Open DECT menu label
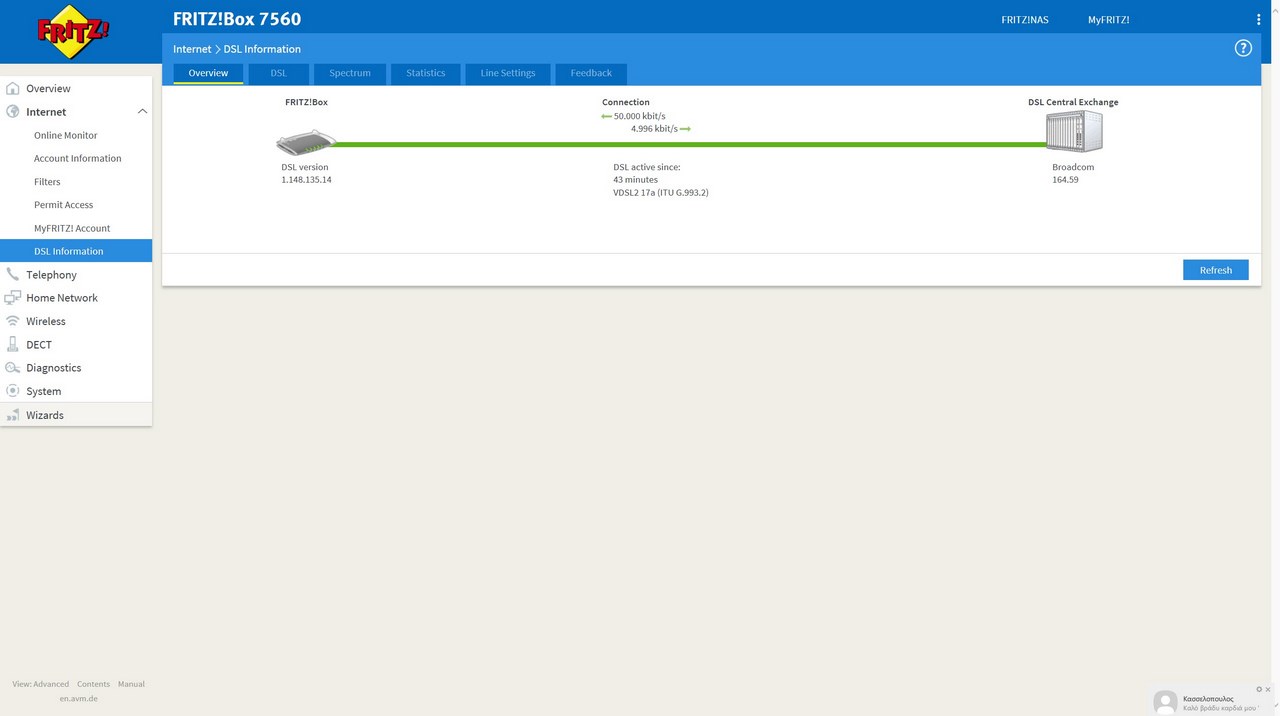The width and height of the screenshot is (1280, 716). pyautogui.click(x=39, y=345)
